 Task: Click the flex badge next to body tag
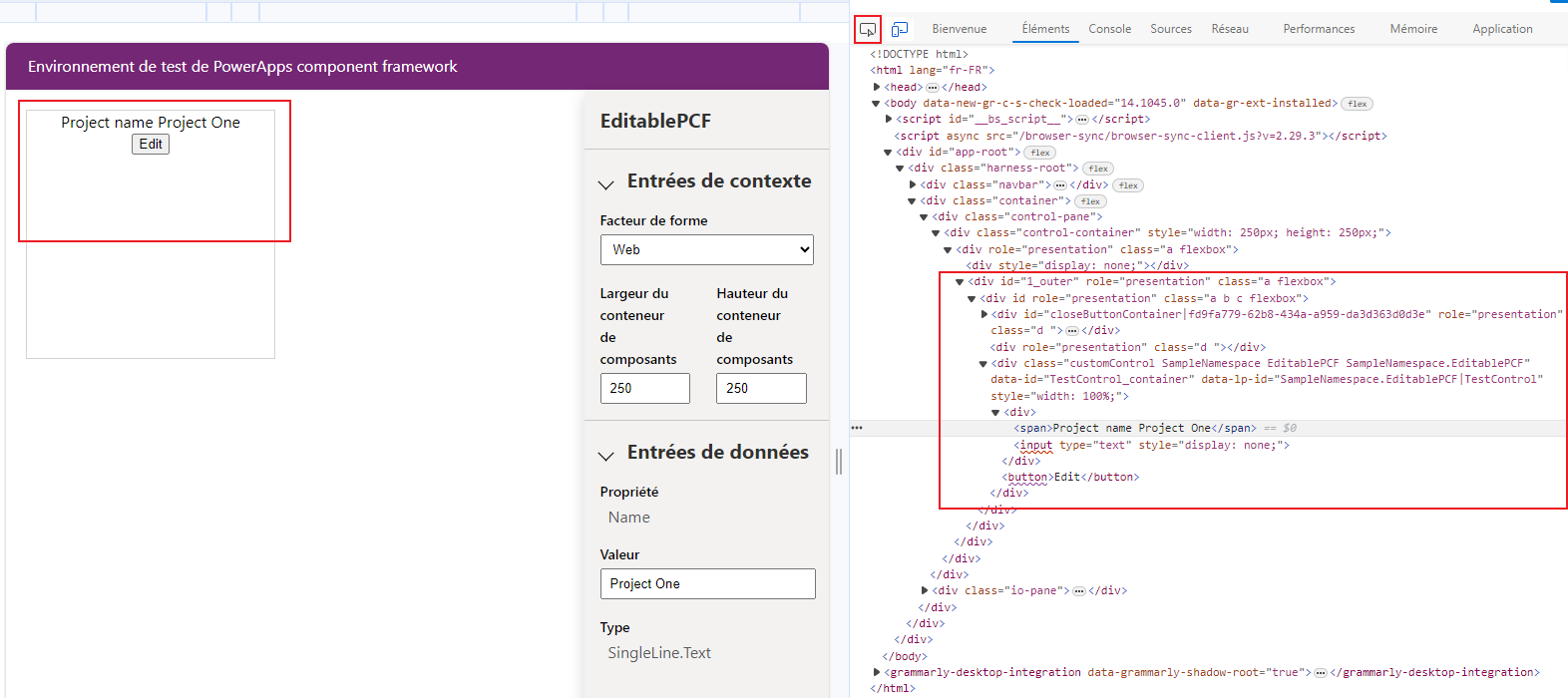[1358, 104]
